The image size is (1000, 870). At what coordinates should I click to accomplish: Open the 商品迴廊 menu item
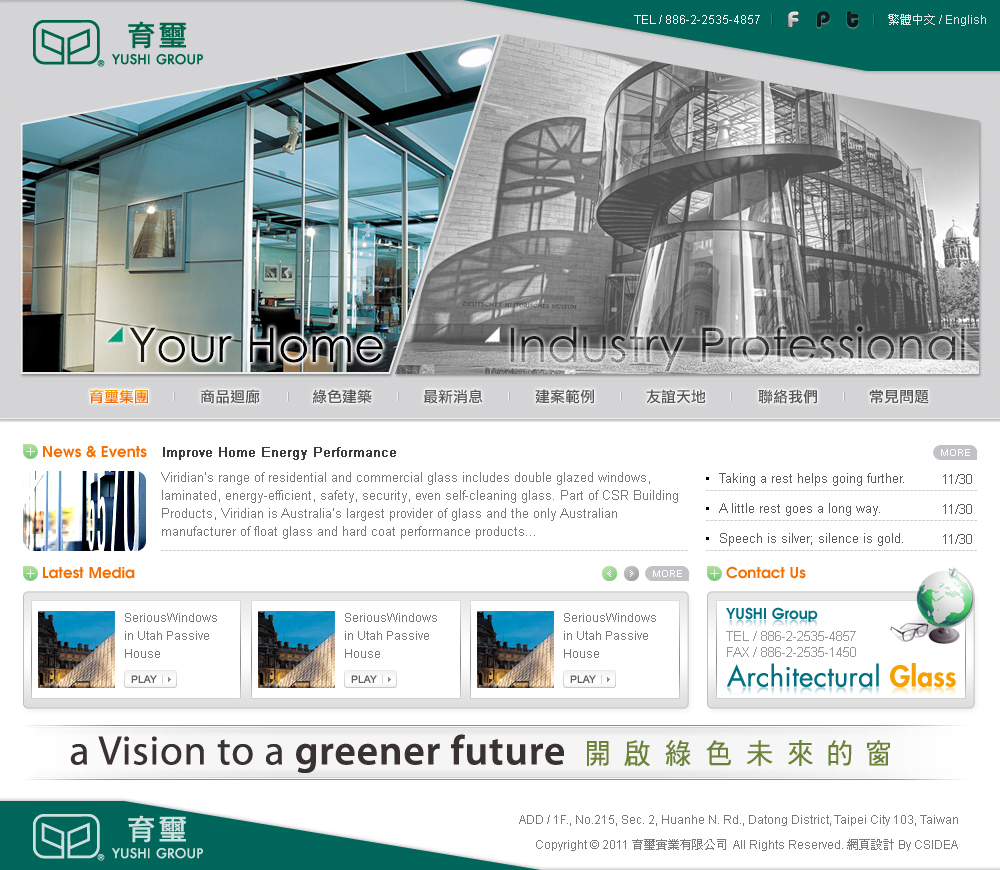[230, 397]
